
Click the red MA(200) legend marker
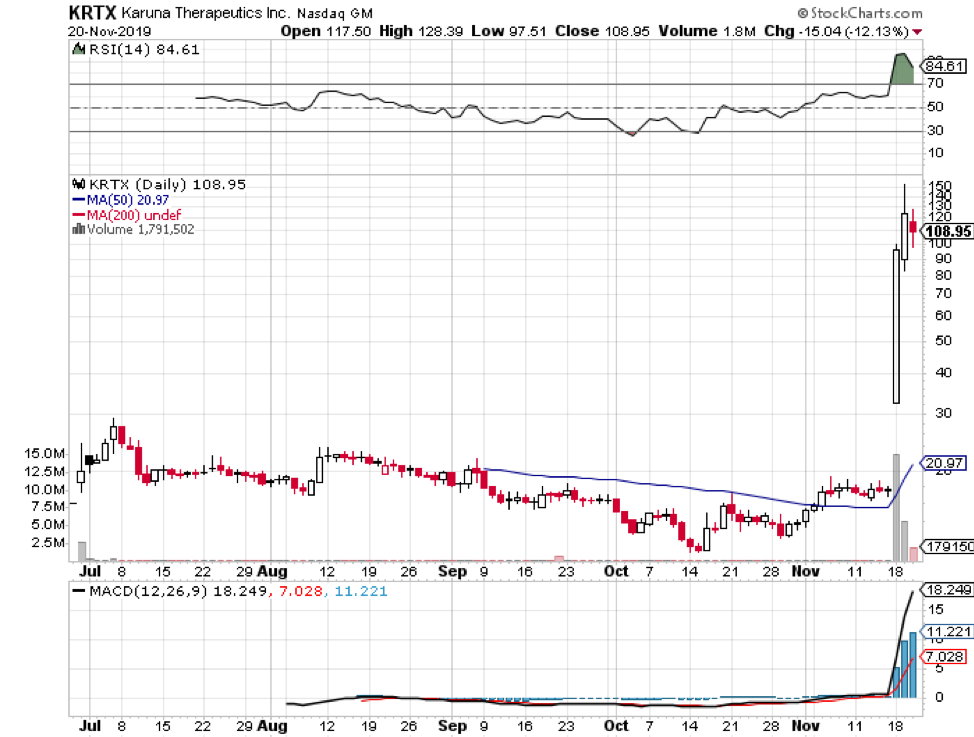coord(78,215)
